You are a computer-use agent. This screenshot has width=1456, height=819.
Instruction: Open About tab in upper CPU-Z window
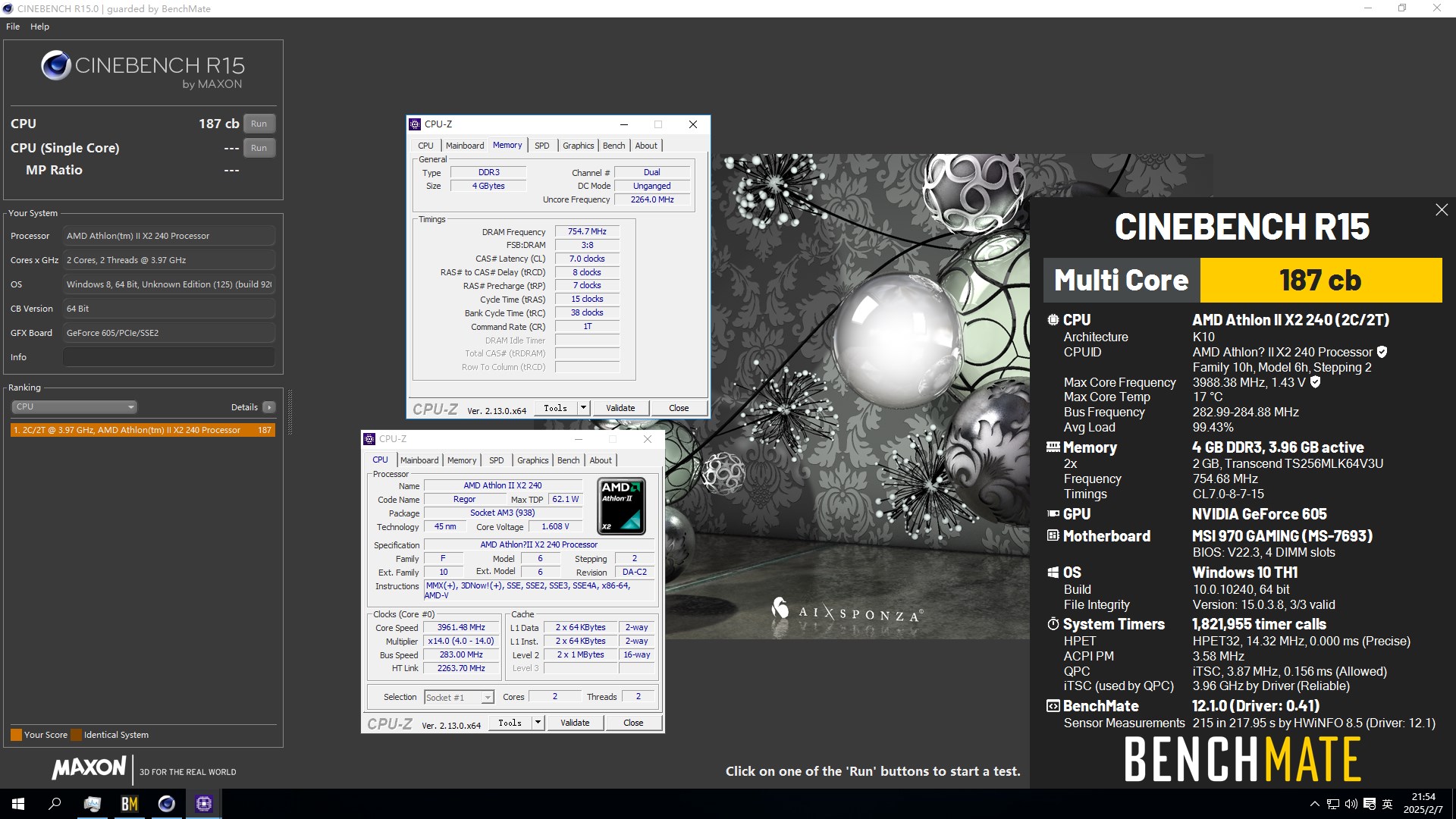pyautogui.click(x=646, y=146)
